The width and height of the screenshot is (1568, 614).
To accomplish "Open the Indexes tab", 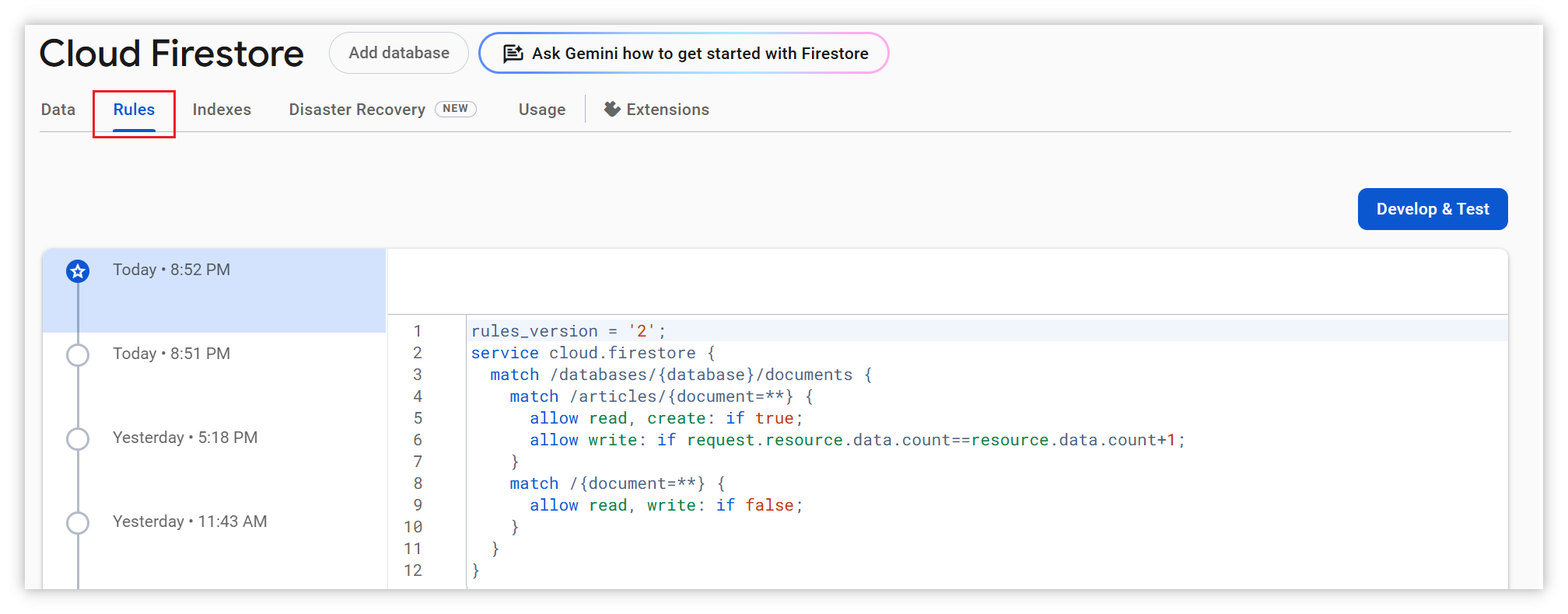I will coord(222,110).
